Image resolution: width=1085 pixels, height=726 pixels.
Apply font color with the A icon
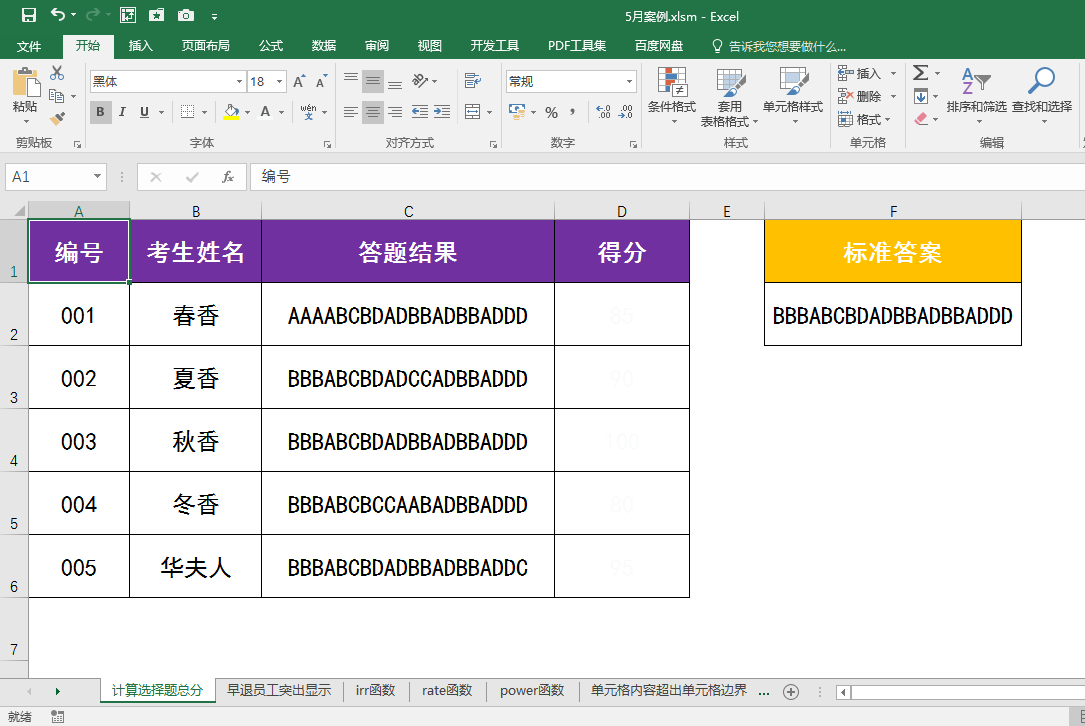[265, 111]
